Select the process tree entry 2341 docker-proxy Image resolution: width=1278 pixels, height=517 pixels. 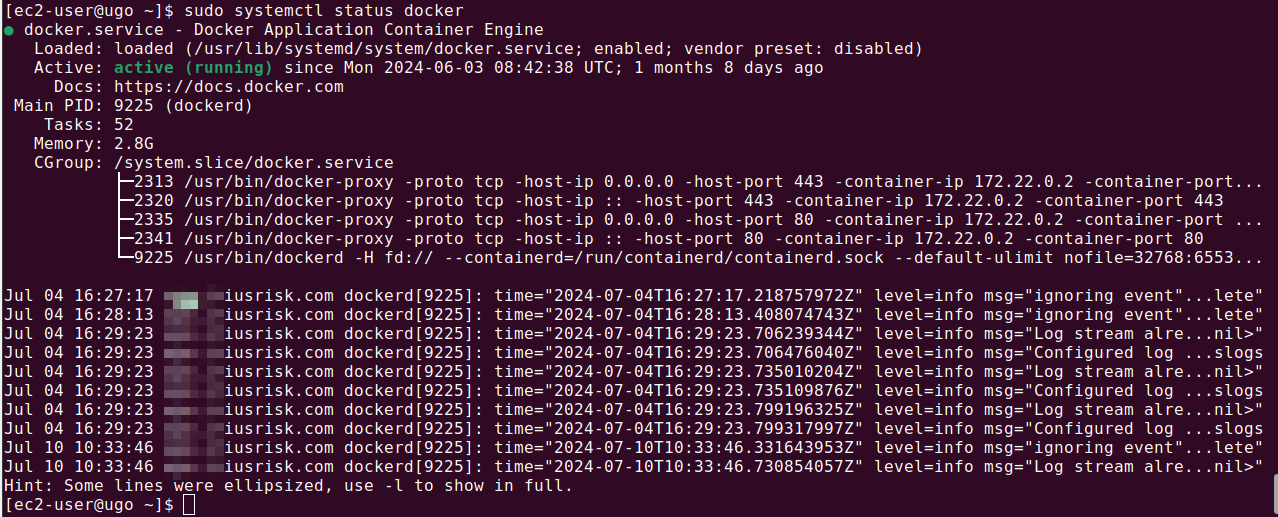pyautogui.click(x=659, y=239)
